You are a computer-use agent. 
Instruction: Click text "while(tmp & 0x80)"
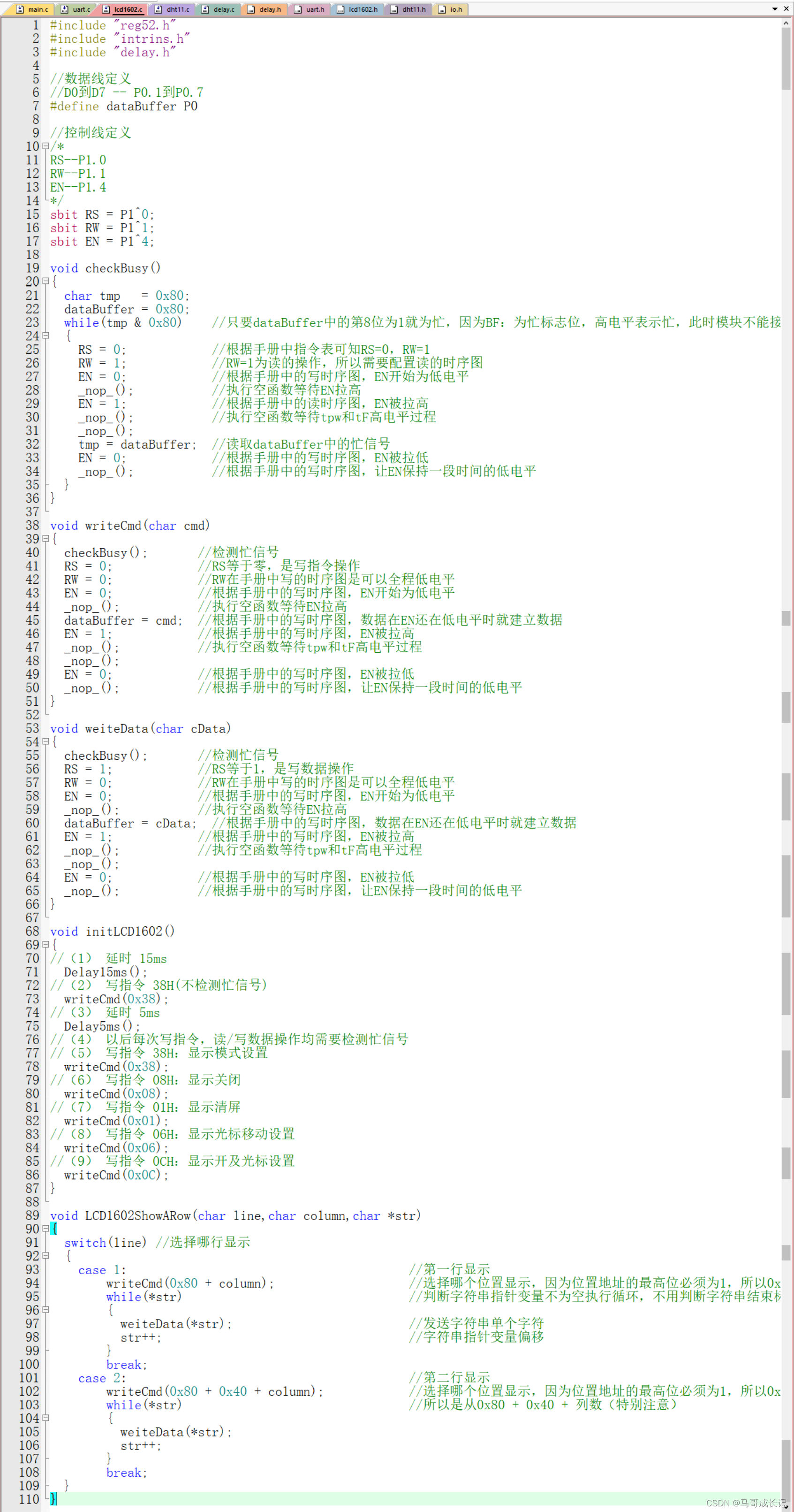click(x=123, y=322)
